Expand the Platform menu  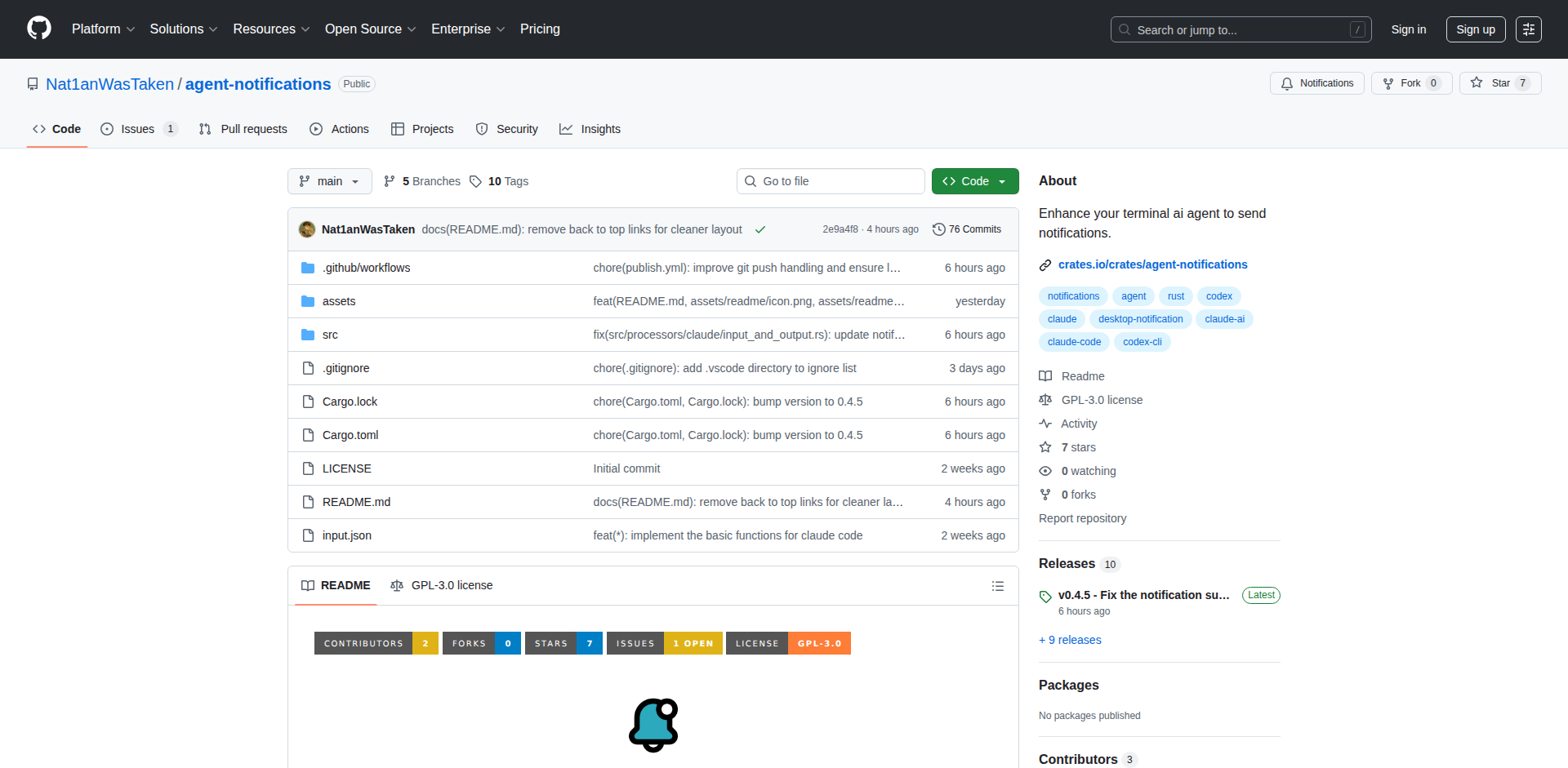click(103, 29)
